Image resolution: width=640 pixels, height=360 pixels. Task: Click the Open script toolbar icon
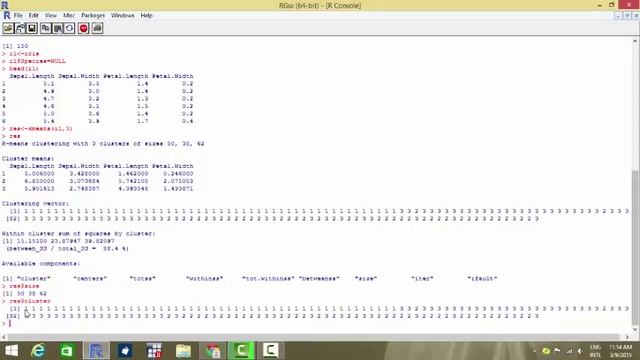point(8,28)
